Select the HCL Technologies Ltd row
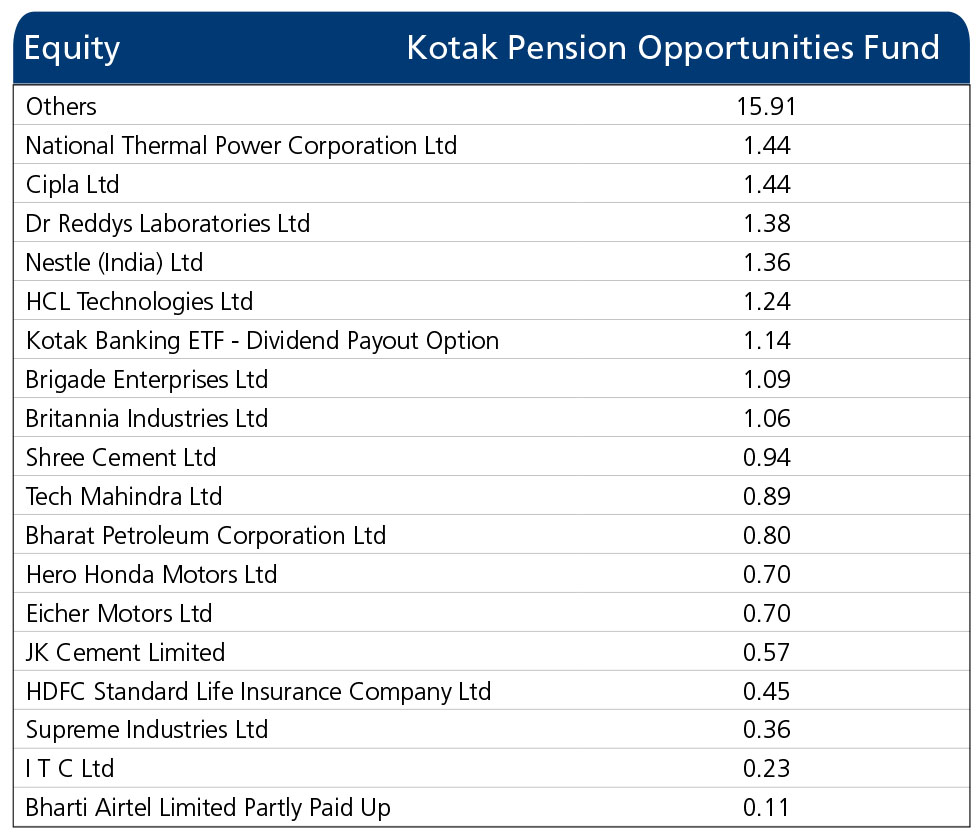The image size is (978, 836). pyautogui.click(x=491, y=301)
